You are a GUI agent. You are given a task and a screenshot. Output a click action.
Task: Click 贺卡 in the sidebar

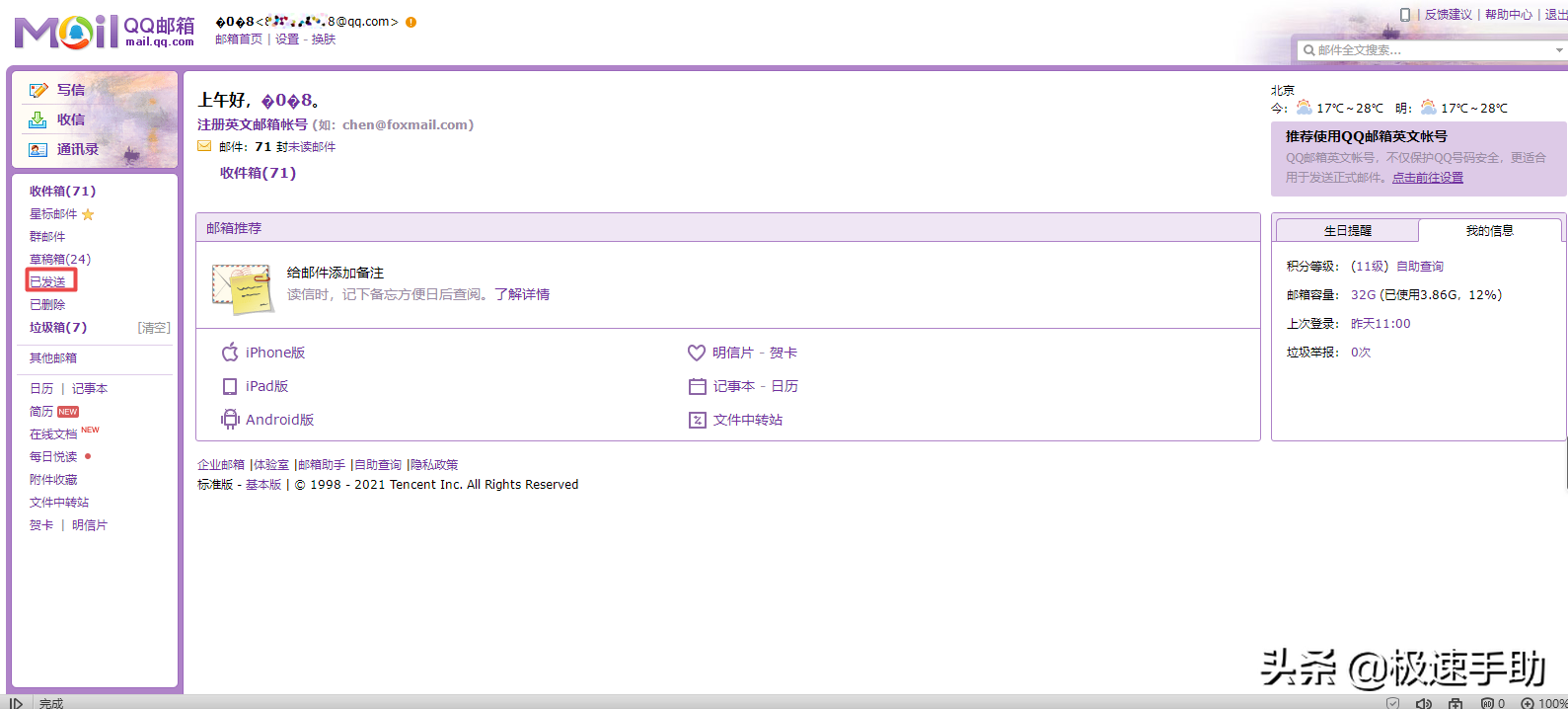click(x=41, y=524)
